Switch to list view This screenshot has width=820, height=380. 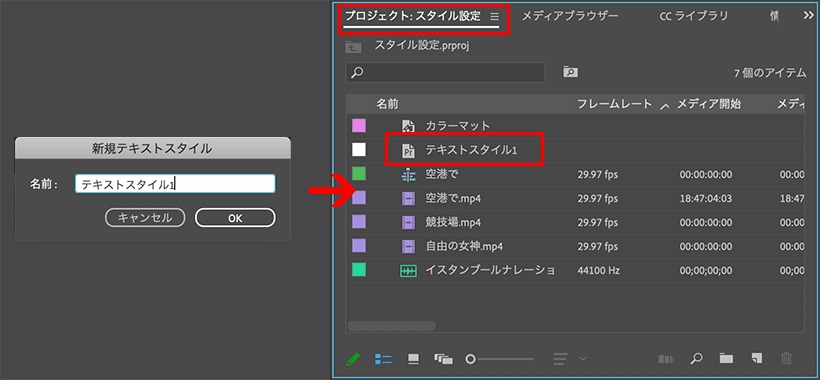[x=383, y=359]
